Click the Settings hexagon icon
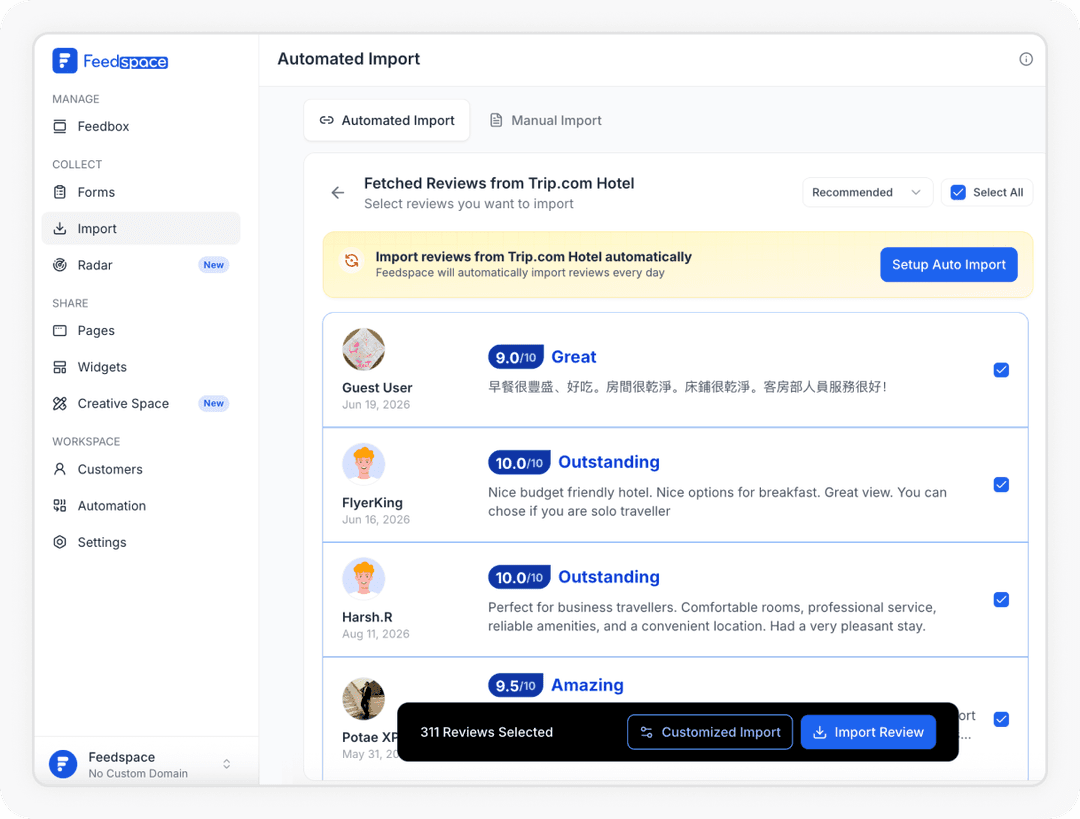Screen dimensions: 1080x819 click(x=60, y=542)
